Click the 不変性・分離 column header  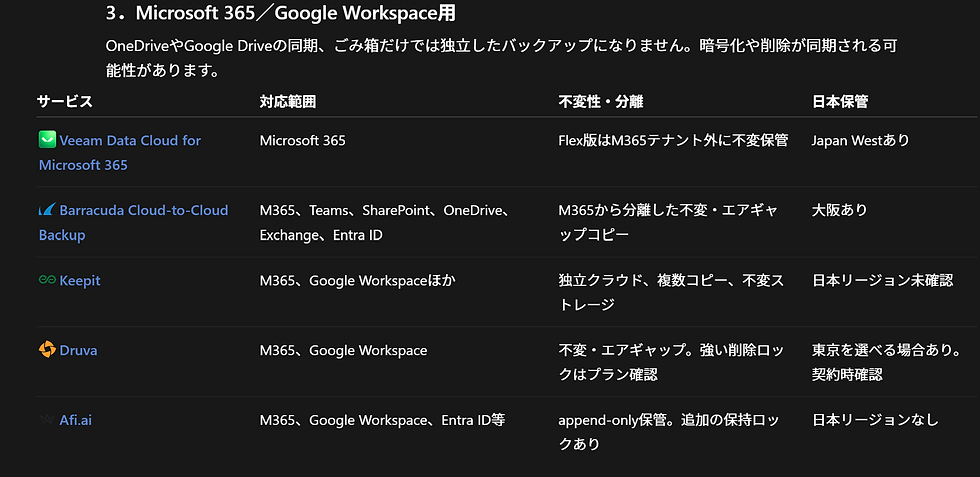click(601, 102)
